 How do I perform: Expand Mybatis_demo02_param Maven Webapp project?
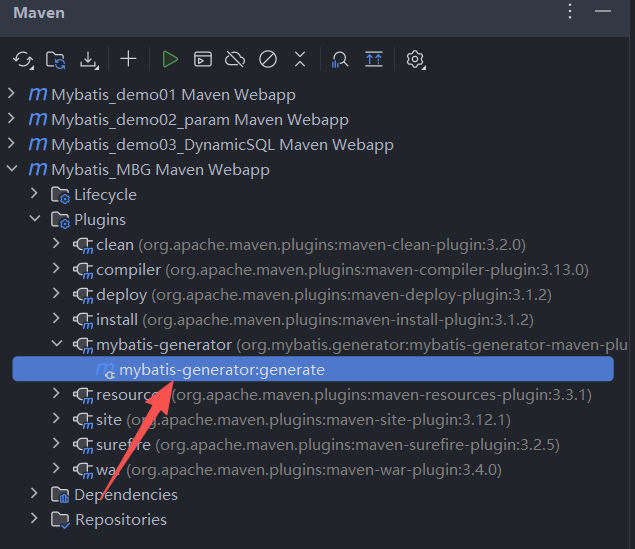tap(11, 119)
